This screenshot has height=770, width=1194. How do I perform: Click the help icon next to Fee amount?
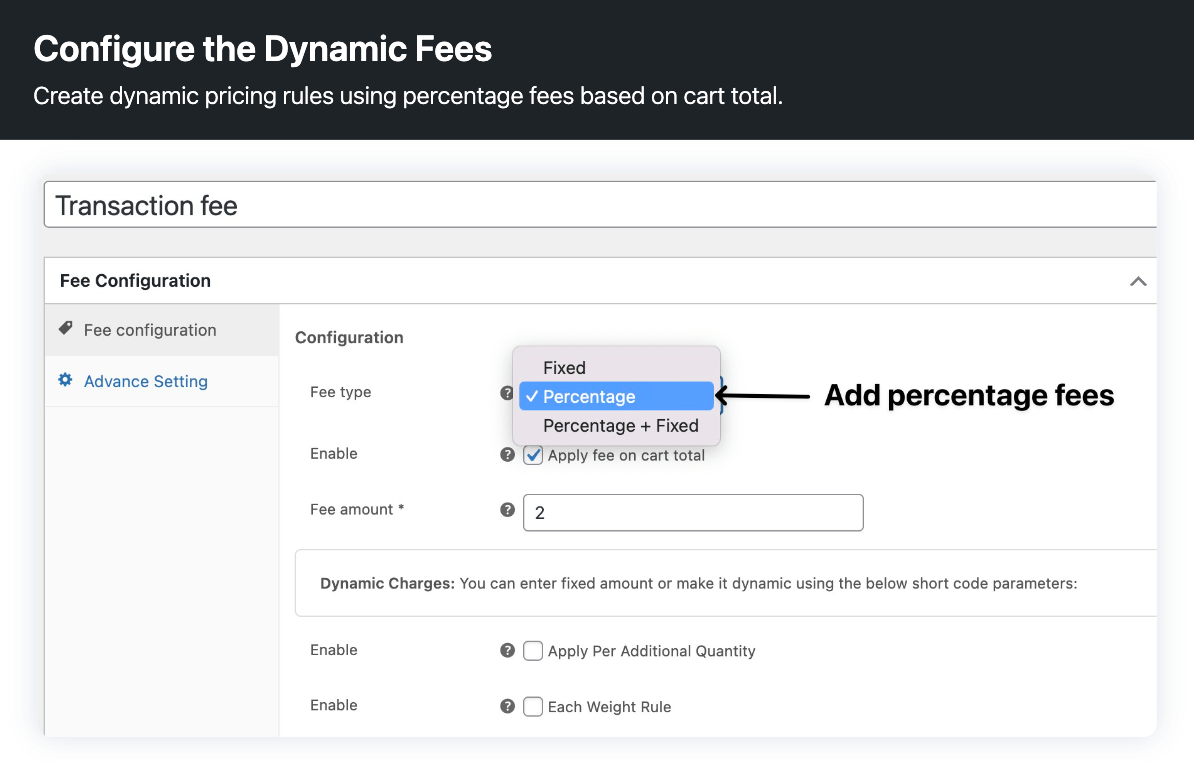[507, 509]
